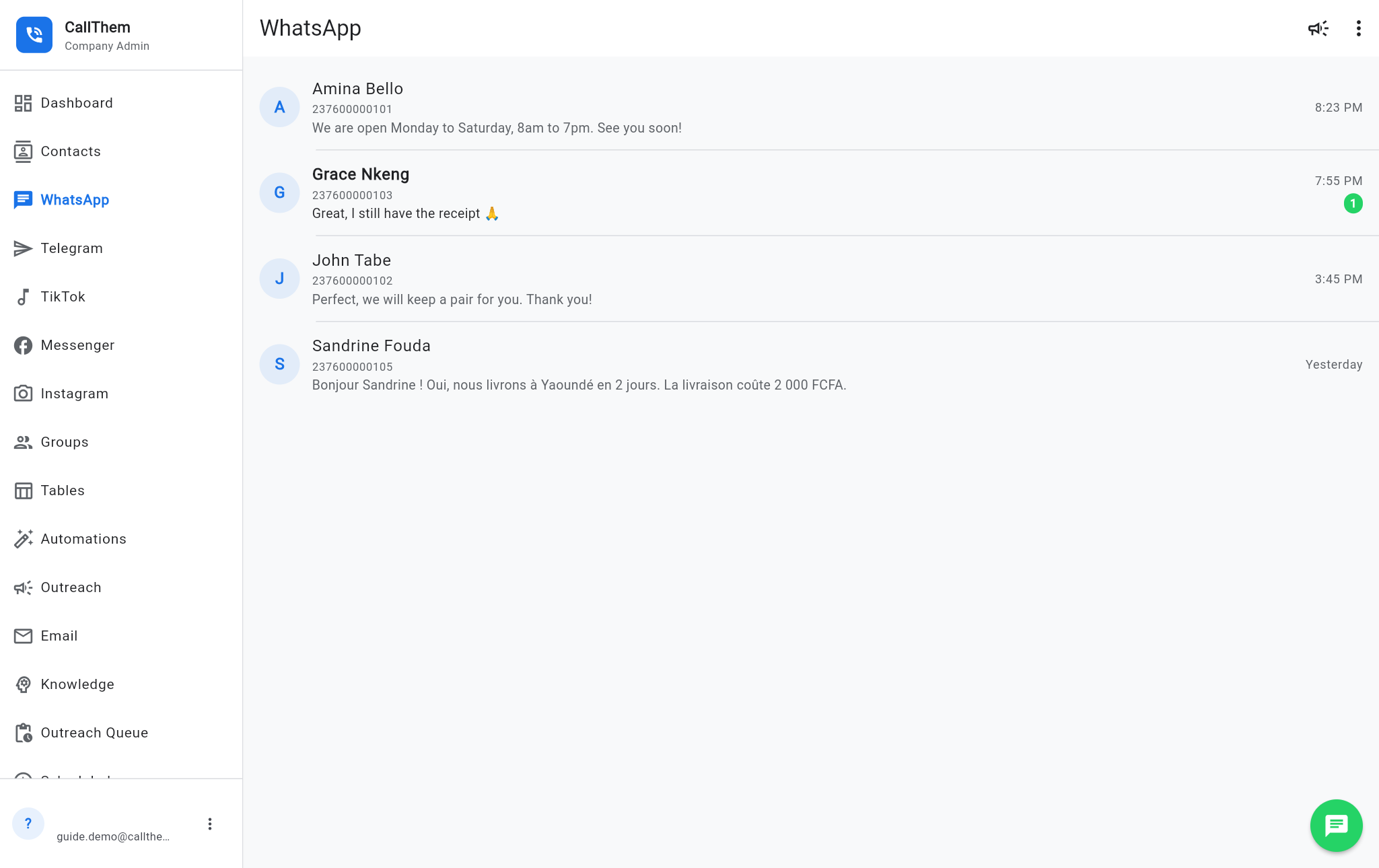Click John Tabe's avatar letter J
1379x868 pixels.
point(279,279)
